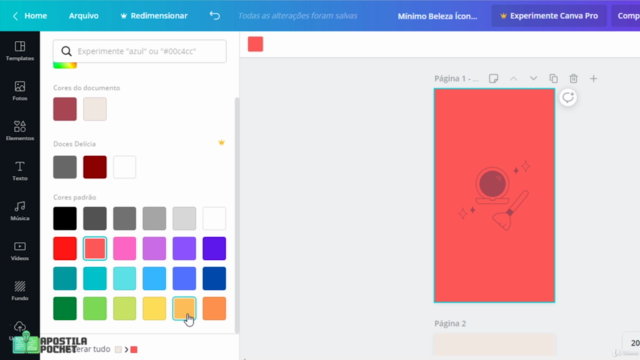Move Página 1 down
Screen dimensions: 640x360
point(533,78)
